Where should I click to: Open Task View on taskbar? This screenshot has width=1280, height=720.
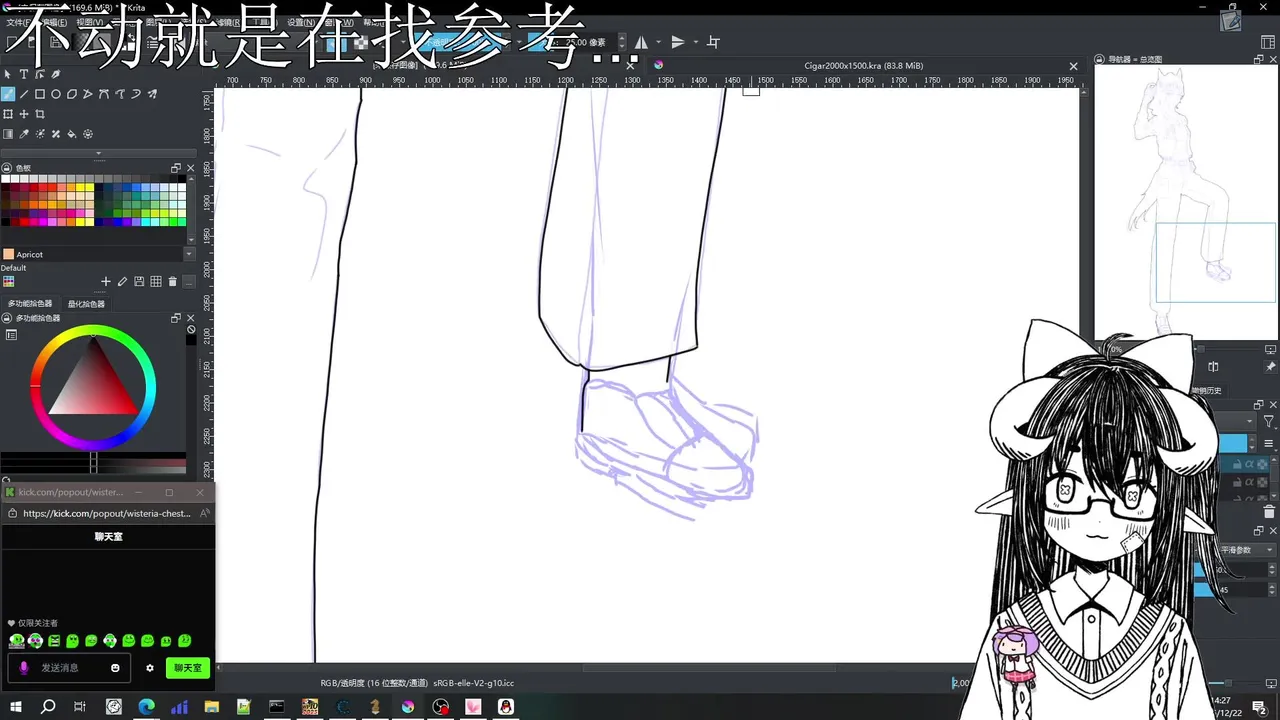click(80, 707)
